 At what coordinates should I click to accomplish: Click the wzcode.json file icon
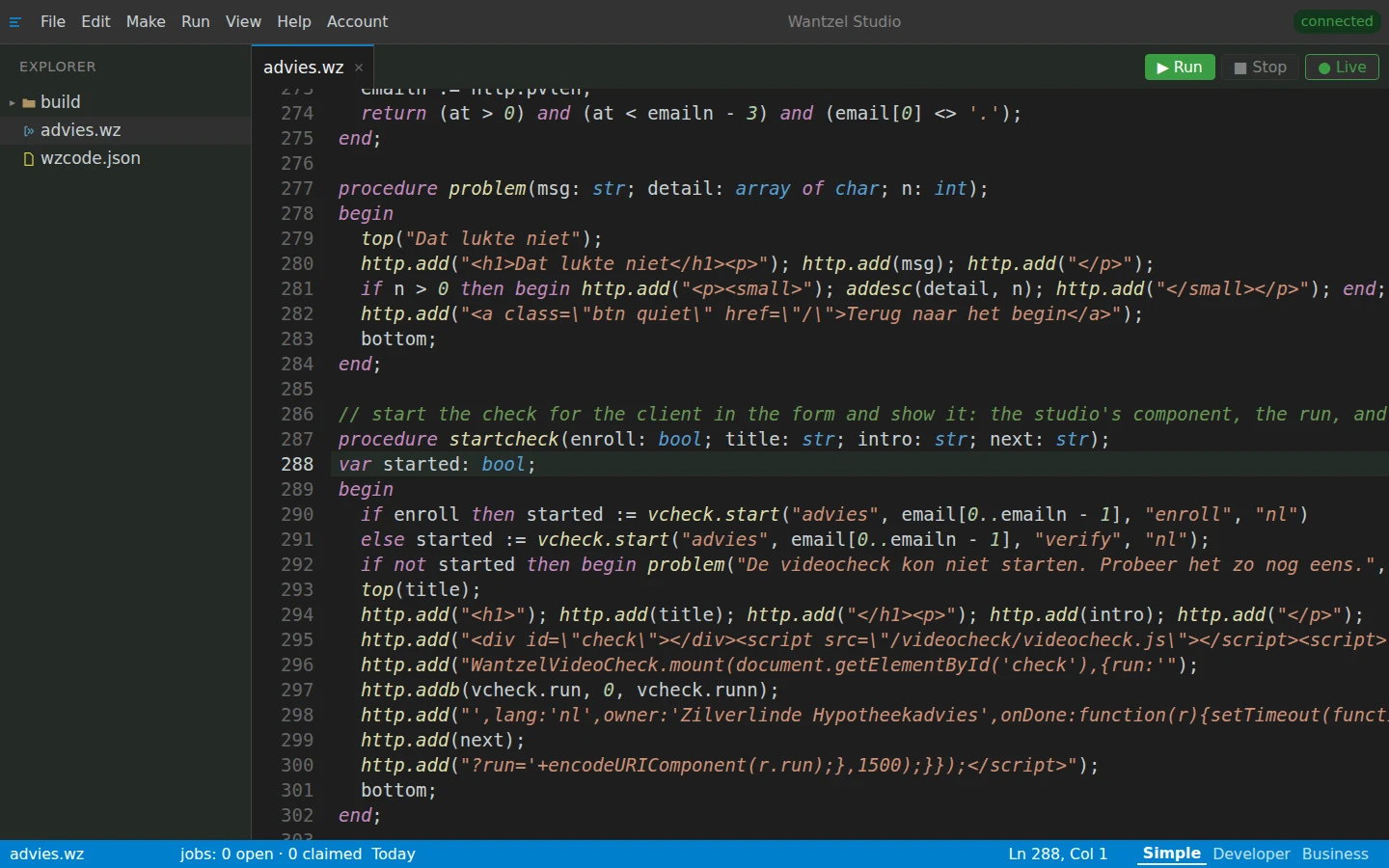29,158
